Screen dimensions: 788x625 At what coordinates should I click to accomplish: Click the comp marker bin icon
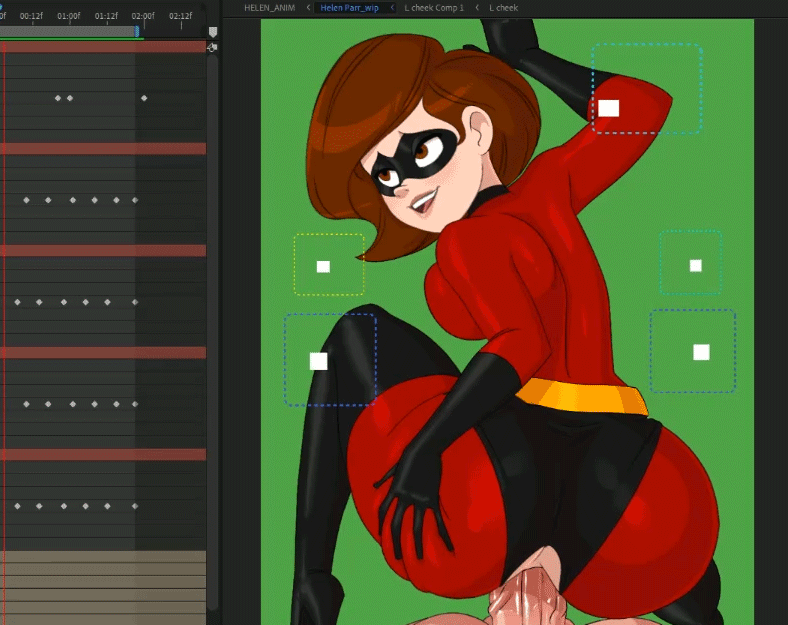click(213, 32)
